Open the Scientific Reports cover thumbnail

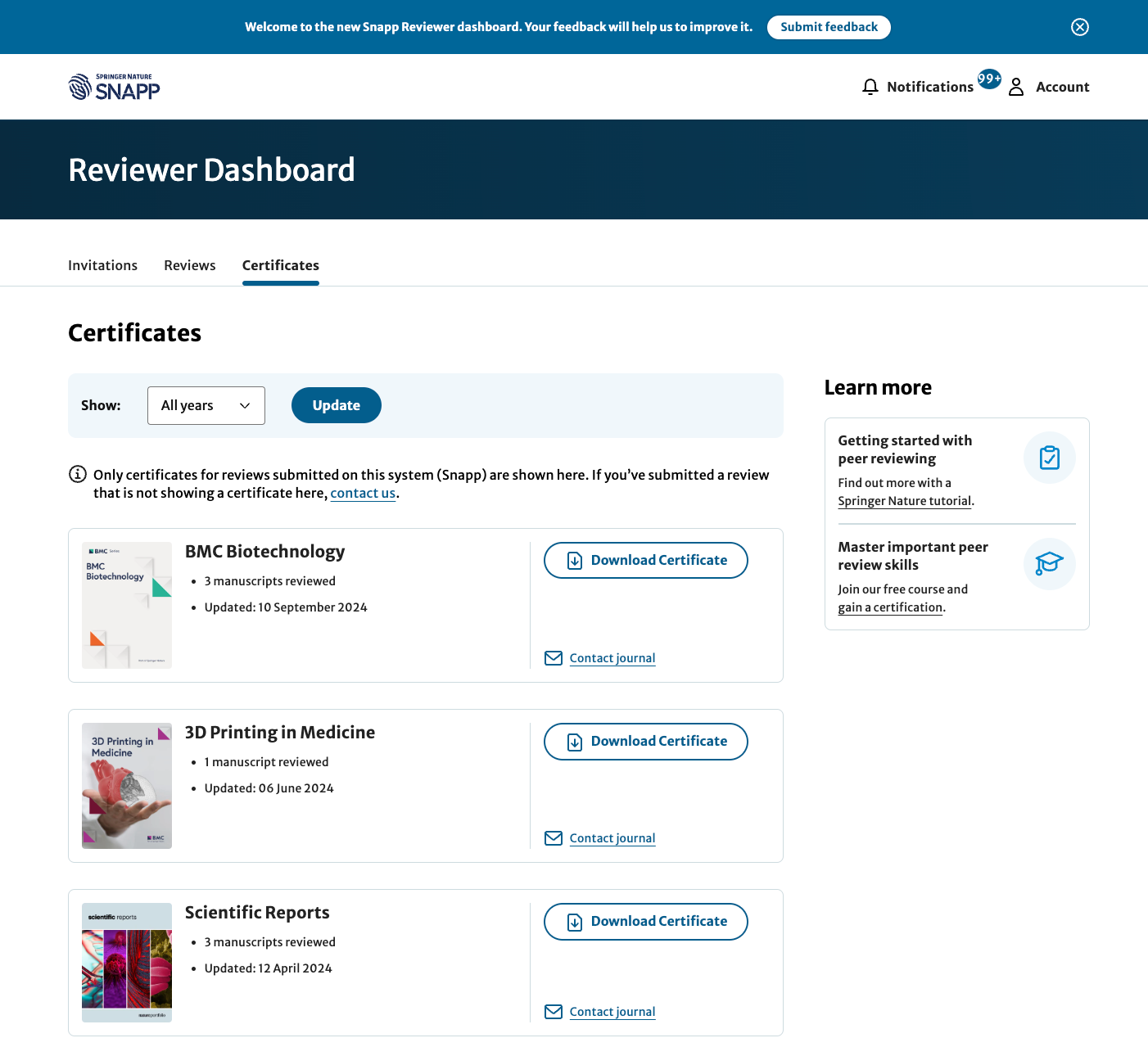click(x=127, y=963)
